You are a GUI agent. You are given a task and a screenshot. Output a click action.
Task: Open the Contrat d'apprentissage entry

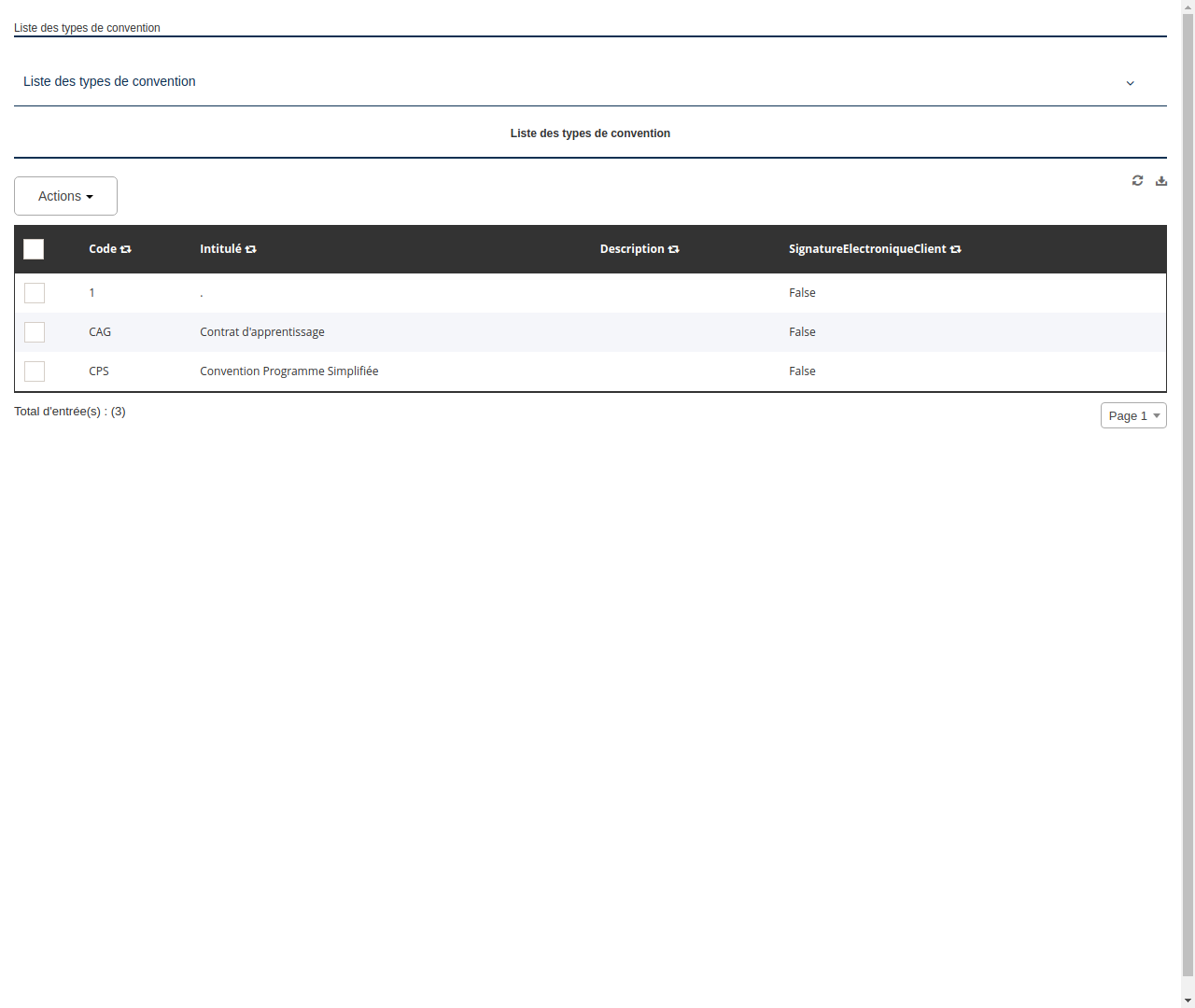click(262, 331)
